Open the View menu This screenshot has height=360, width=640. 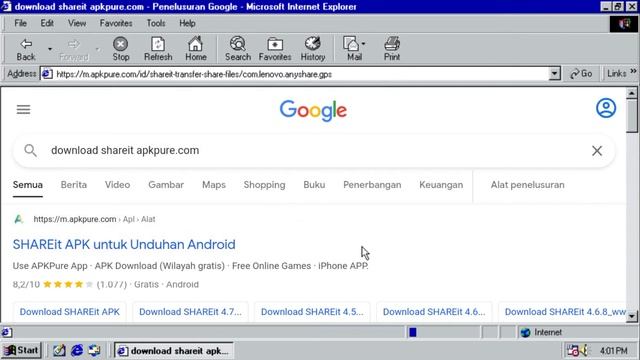tap(77, 23)
